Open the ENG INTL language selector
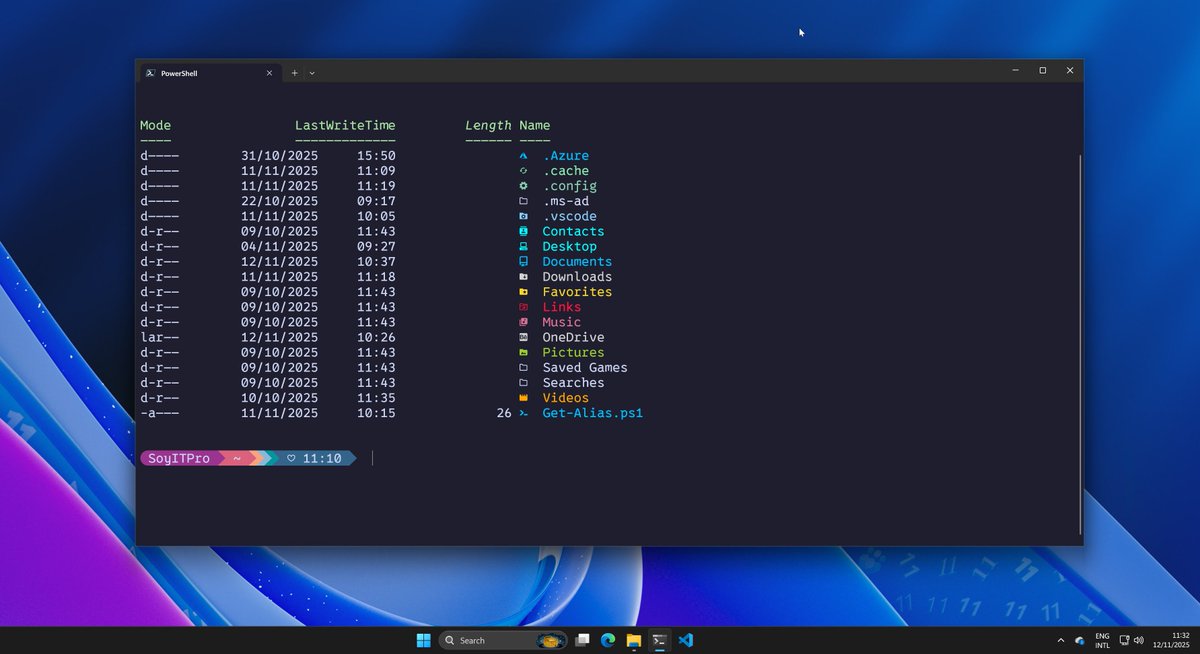Viewport: 1200px width, 654px height. tap(1101, 639)
